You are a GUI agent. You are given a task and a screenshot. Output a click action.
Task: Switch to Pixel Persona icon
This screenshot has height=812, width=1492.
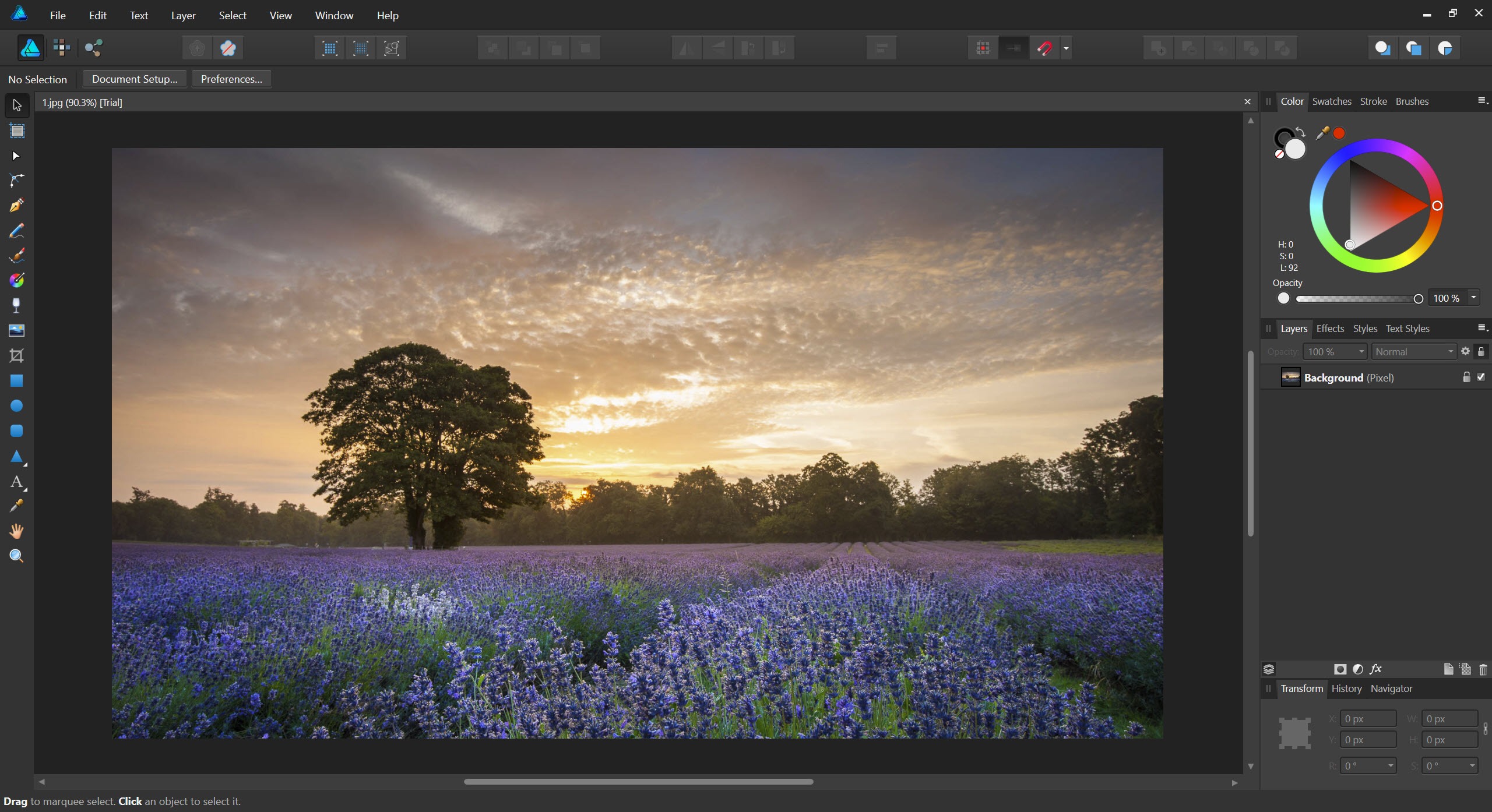[61, 48]
